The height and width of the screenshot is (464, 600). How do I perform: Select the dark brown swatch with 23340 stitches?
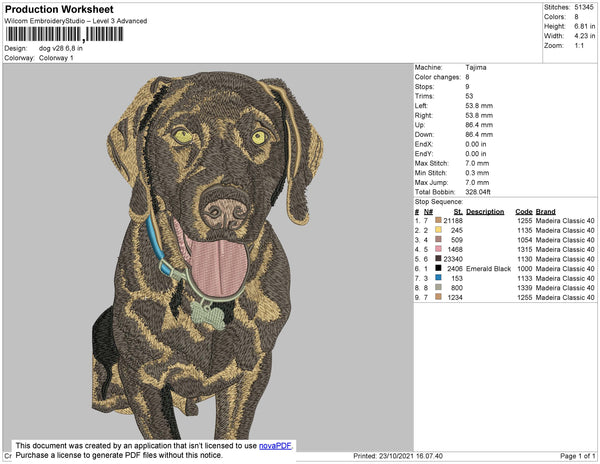(438, 259)
